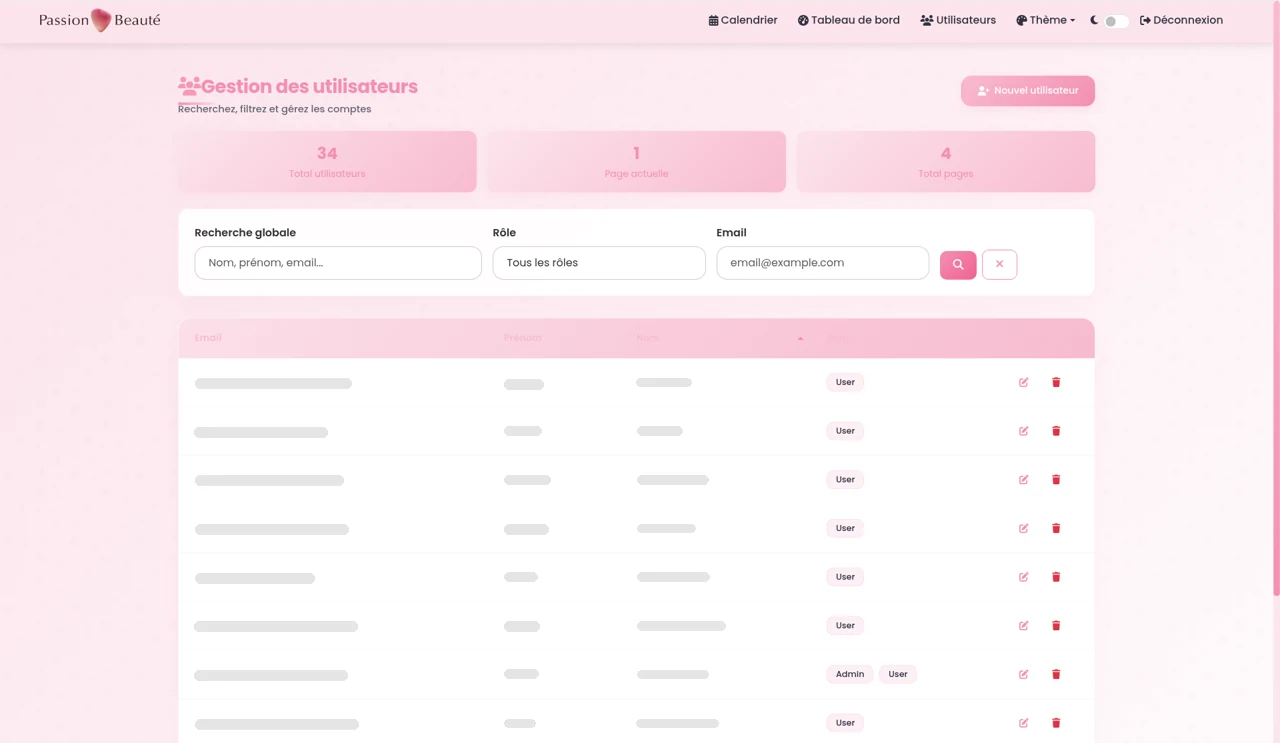
Task: Delete the user in the first row
Action: [x=1056, y=382]
